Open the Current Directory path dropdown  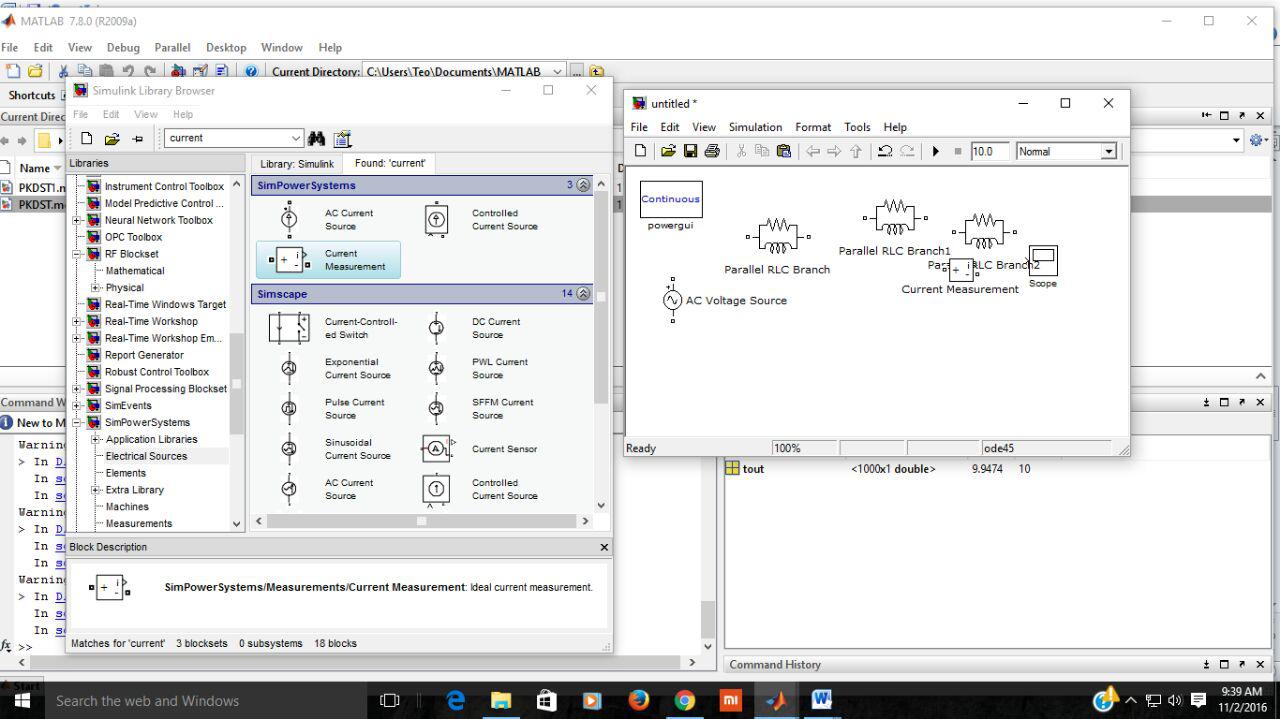pyautogui.click(x=558, y=71)
